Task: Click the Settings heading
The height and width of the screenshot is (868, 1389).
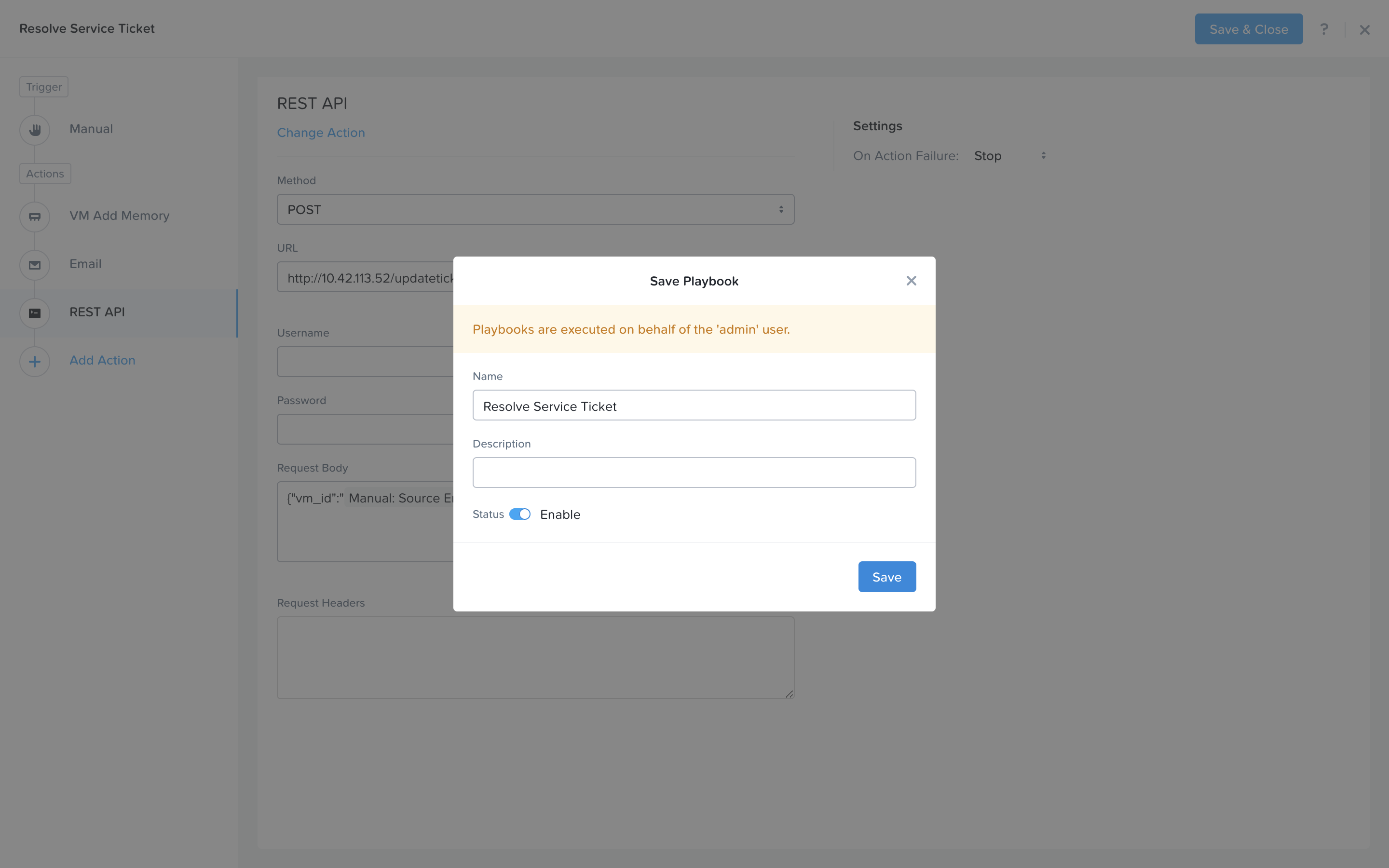Action: click(x=877, y=126)
